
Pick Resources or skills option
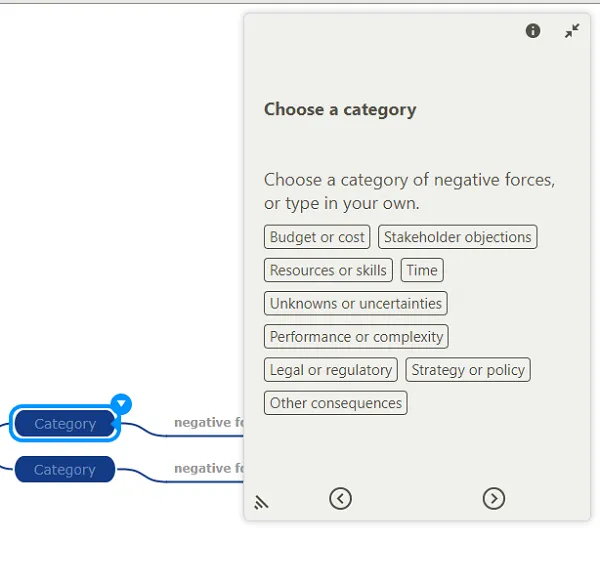(x=328, y=270)
